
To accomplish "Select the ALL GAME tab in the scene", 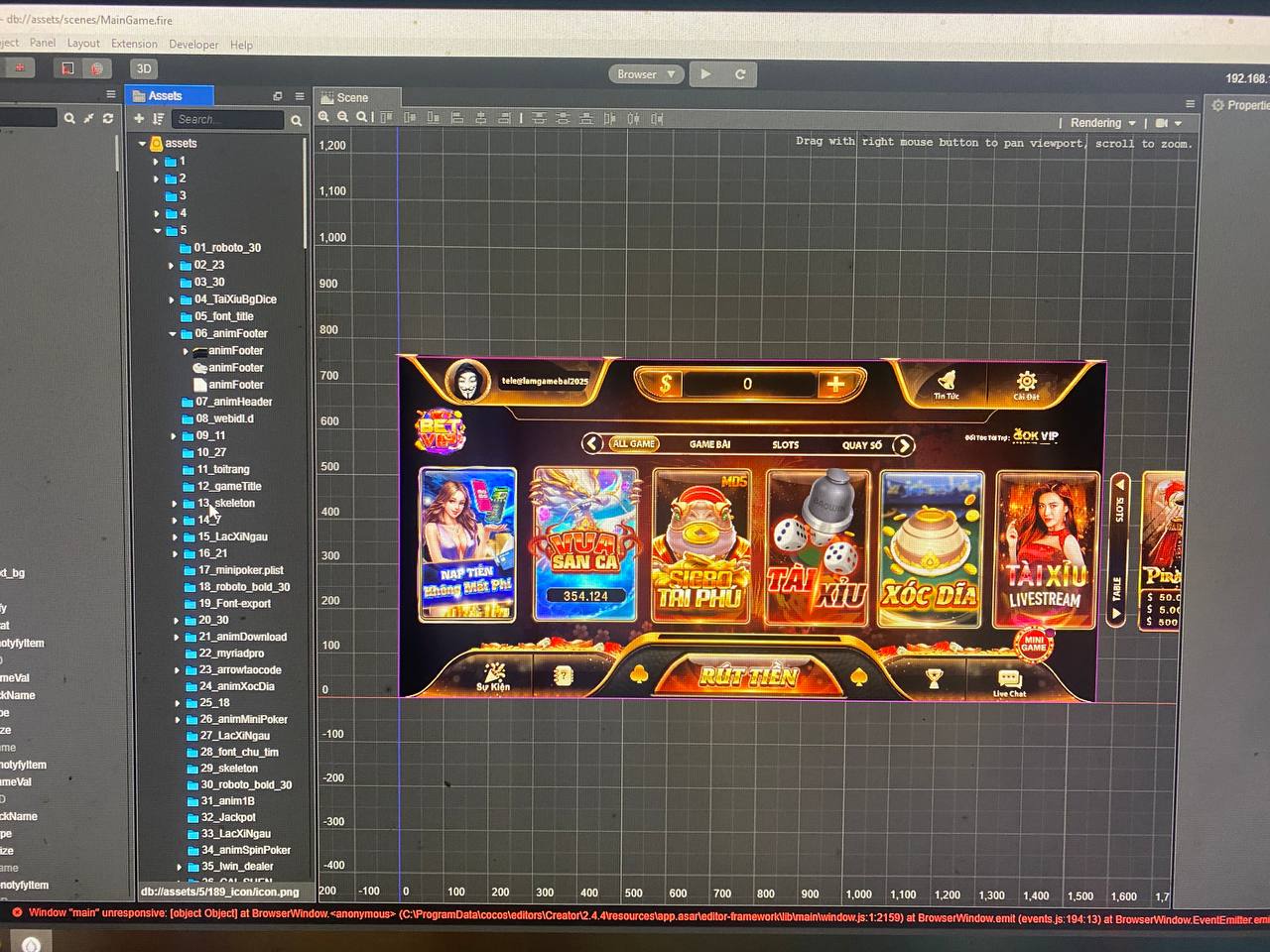I will [x=633, y=443].
